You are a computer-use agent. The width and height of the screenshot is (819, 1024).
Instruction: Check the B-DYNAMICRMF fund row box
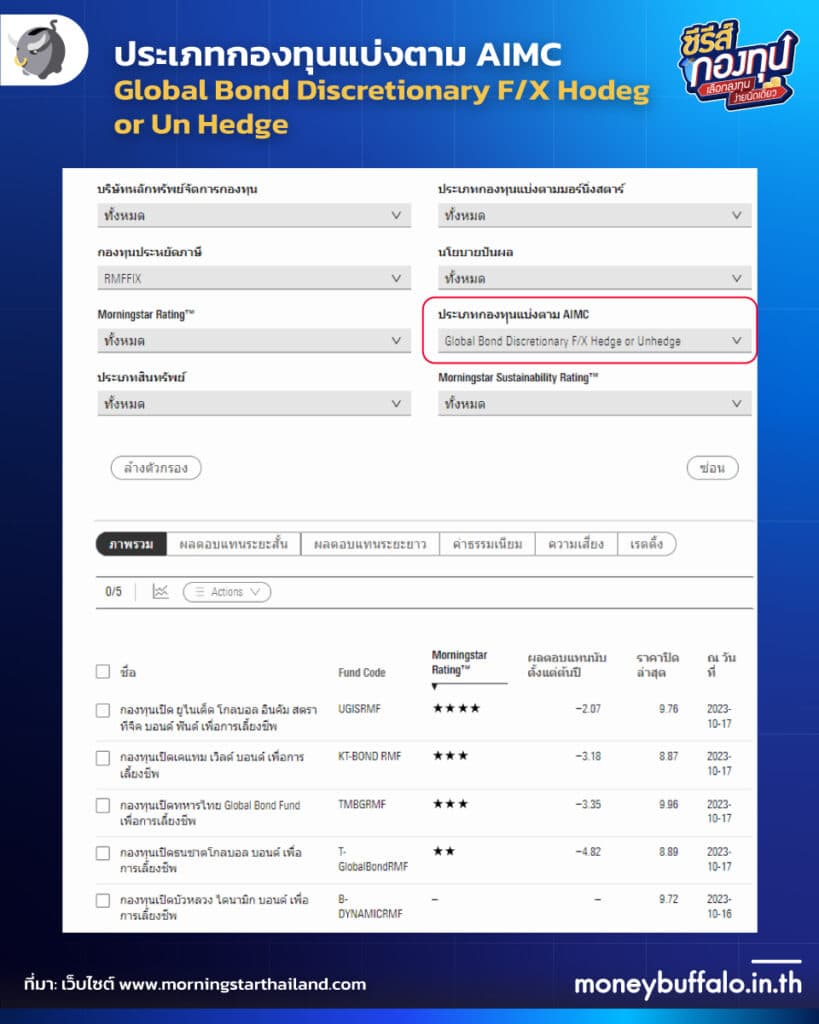[x=103, y=901]
